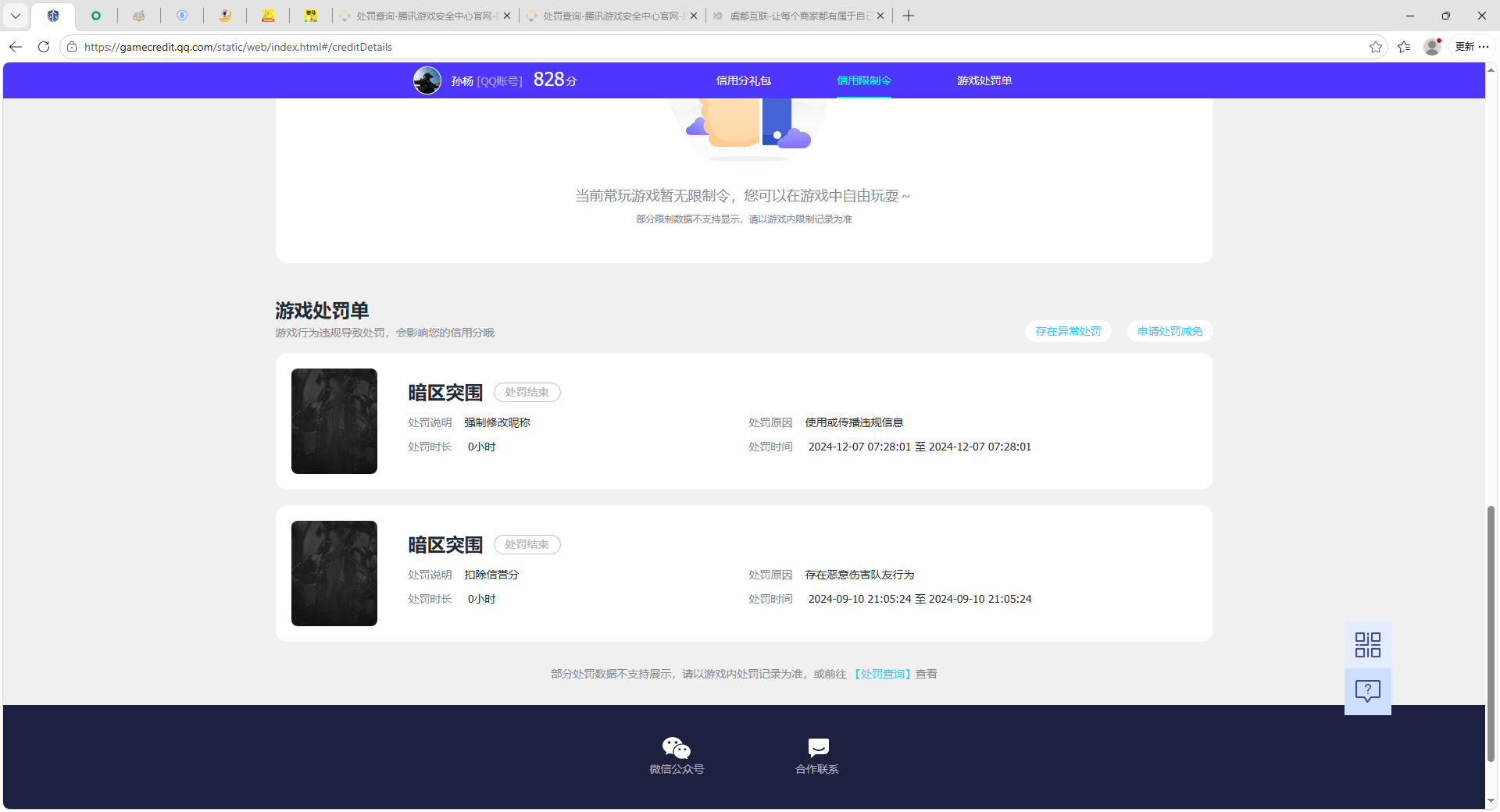Switch to the shield icon browser tab
The height and width of the screenshot is (812, 1500).
[x=53, y=16]
